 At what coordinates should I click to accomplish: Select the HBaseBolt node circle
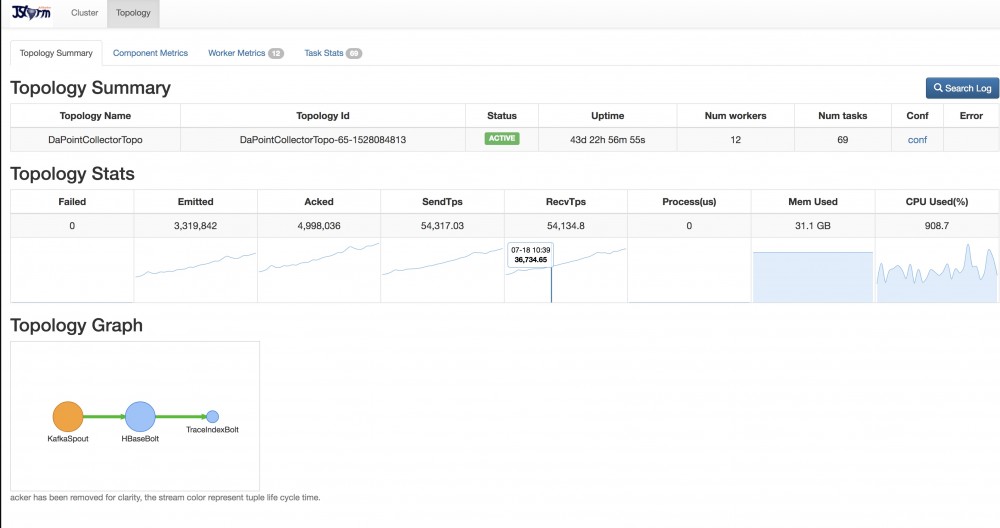tap(140, 416)
